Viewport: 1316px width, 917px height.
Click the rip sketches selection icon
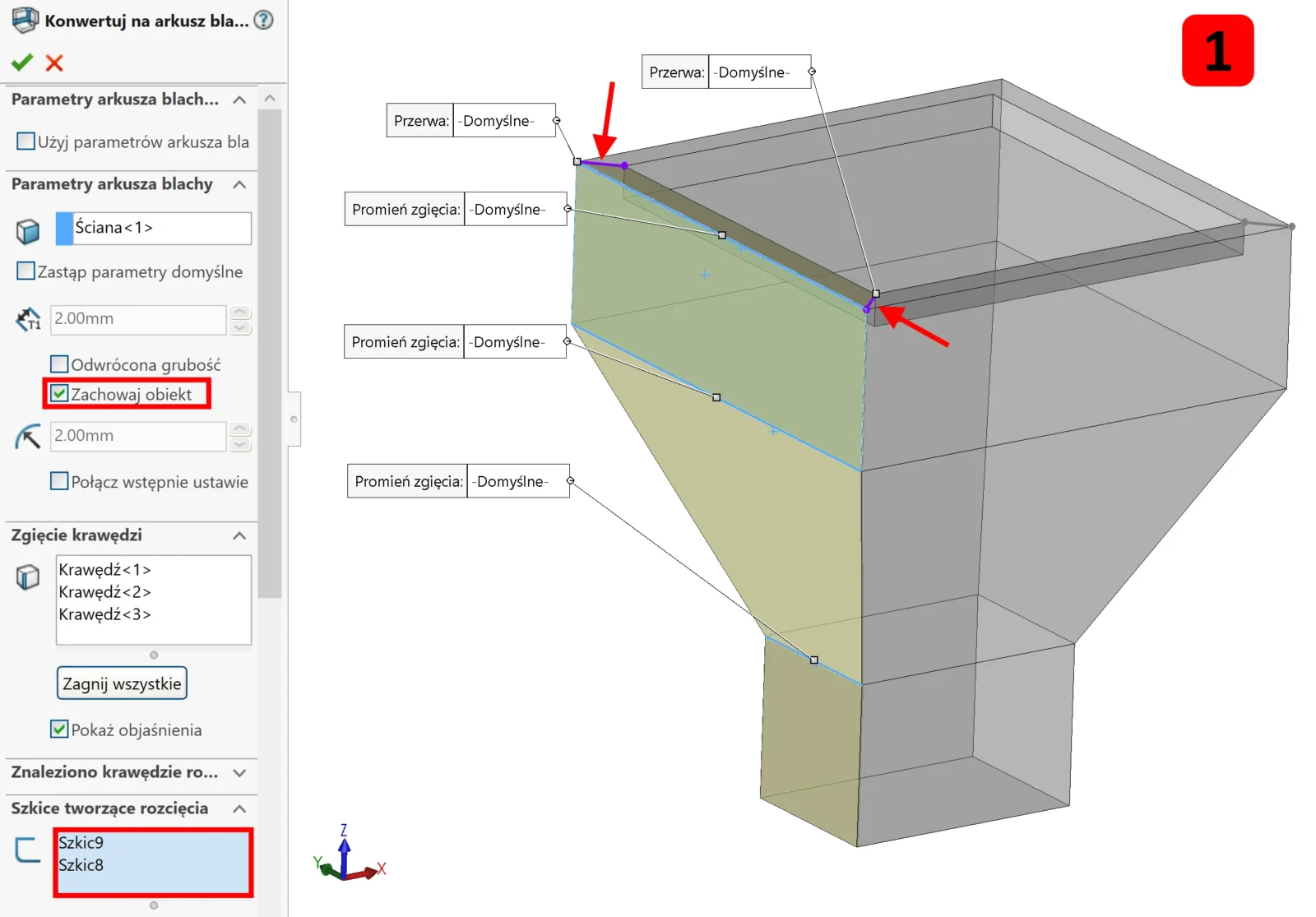point(28,850)
